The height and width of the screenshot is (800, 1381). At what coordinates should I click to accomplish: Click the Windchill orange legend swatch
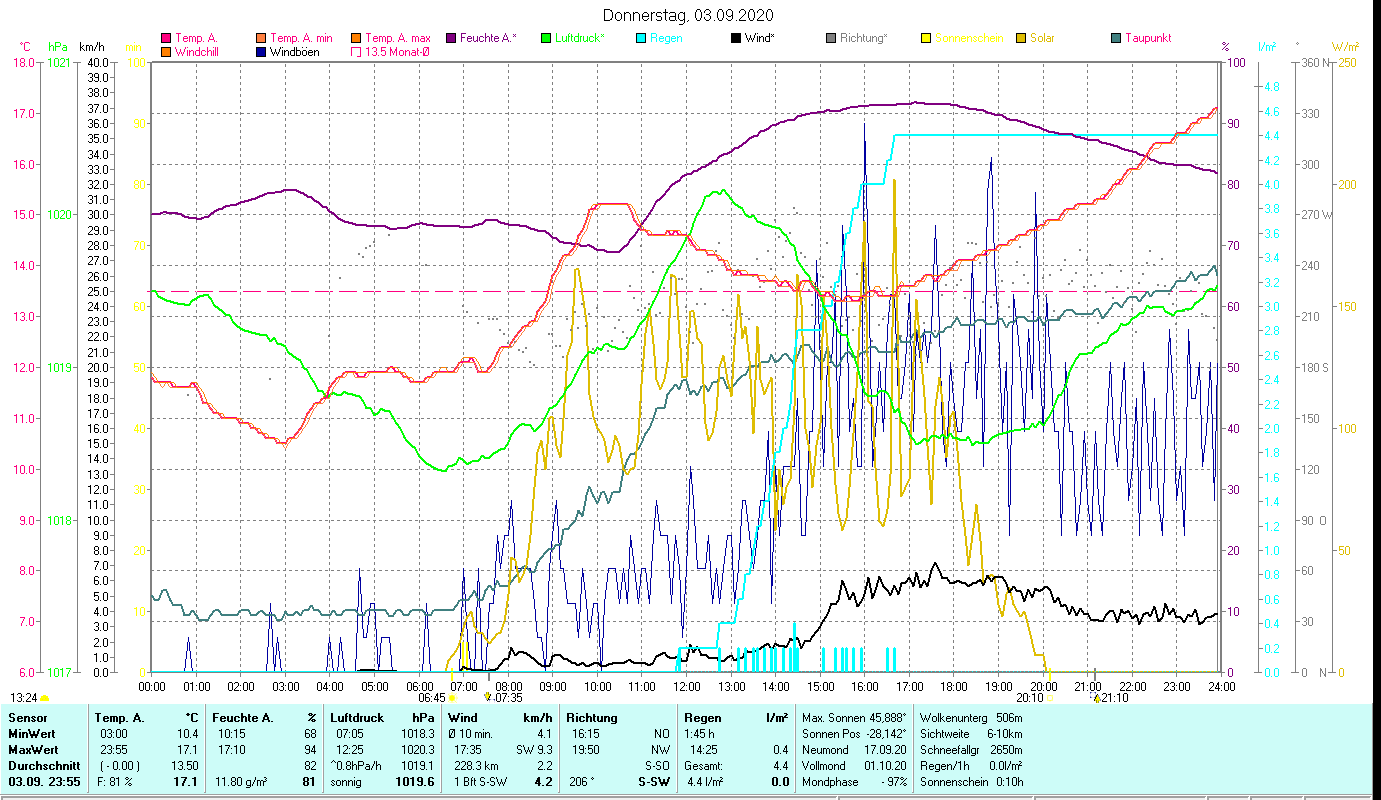165,52
